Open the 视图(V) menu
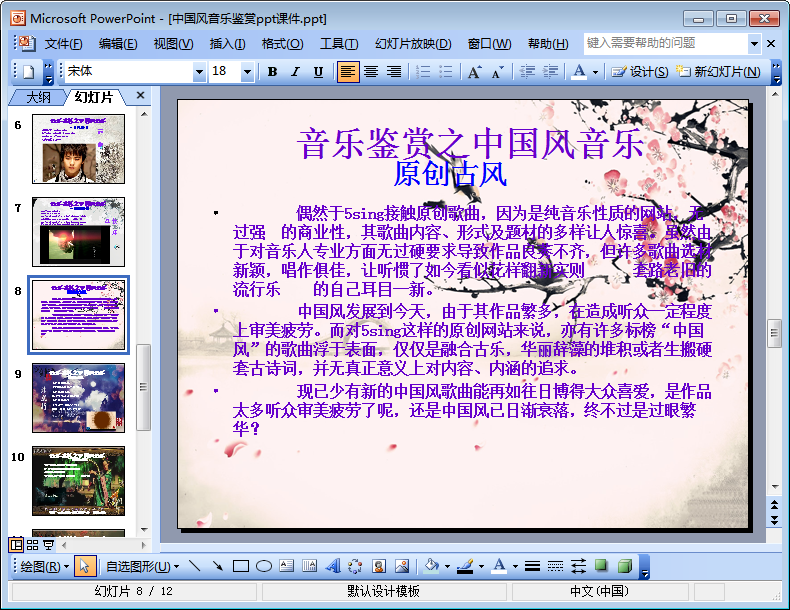Screen dimensions: 790x610 coord(173,44)
